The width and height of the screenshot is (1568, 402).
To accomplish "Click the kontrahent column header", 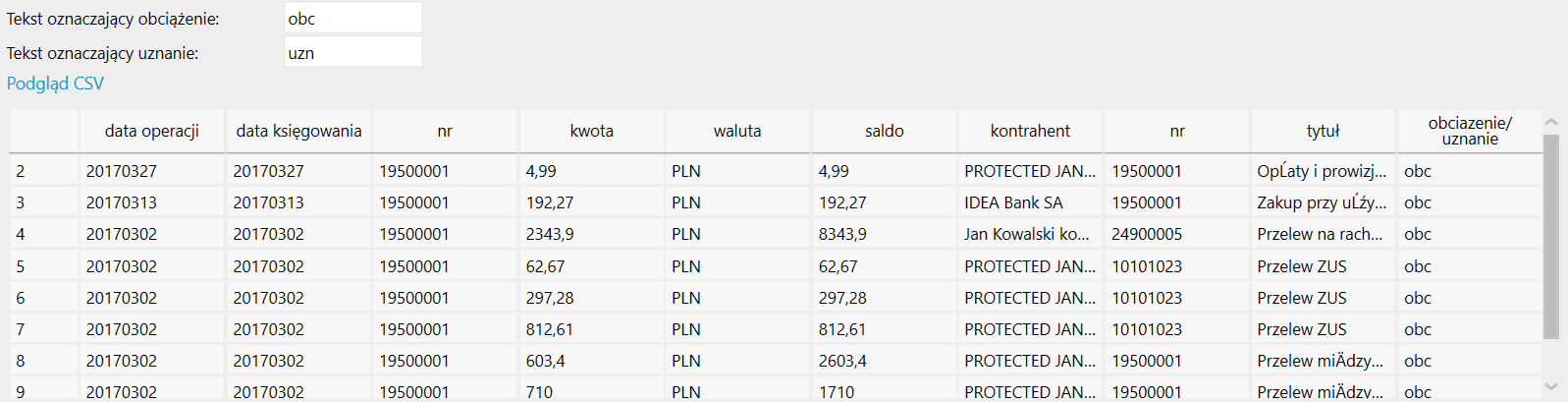I will 1031,131.
